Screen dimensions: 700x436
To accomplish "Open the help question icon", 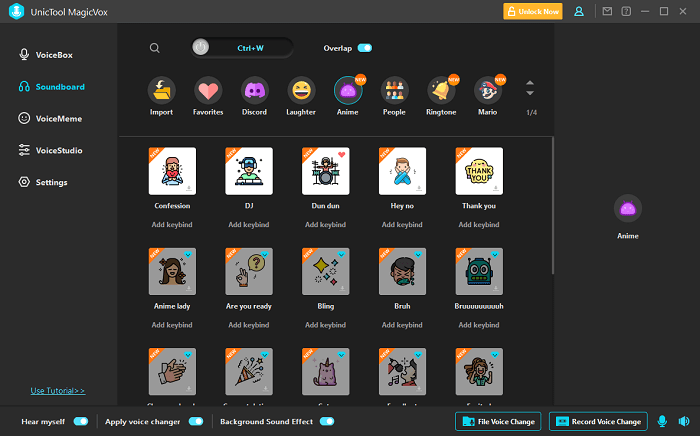I will point(626,12).
